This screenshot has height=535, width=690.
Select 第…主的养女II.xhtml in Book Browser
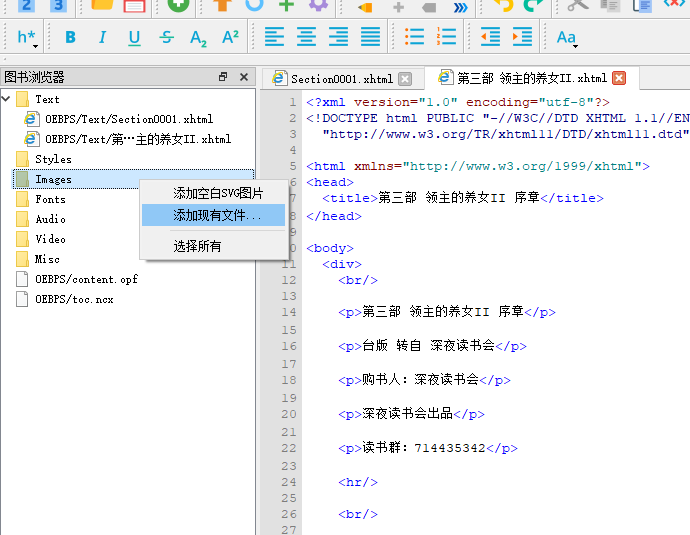138,139
